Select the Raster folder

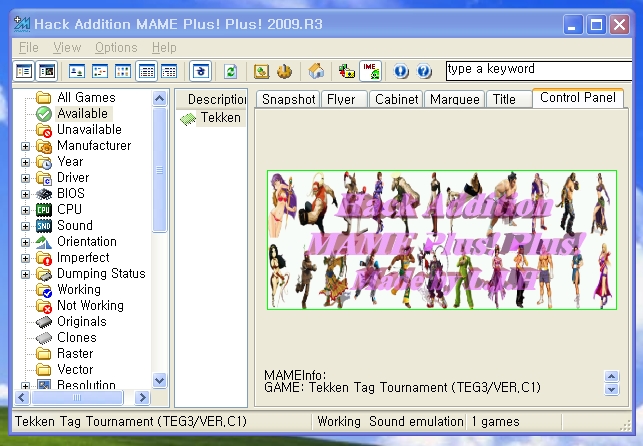coord(75,353)
